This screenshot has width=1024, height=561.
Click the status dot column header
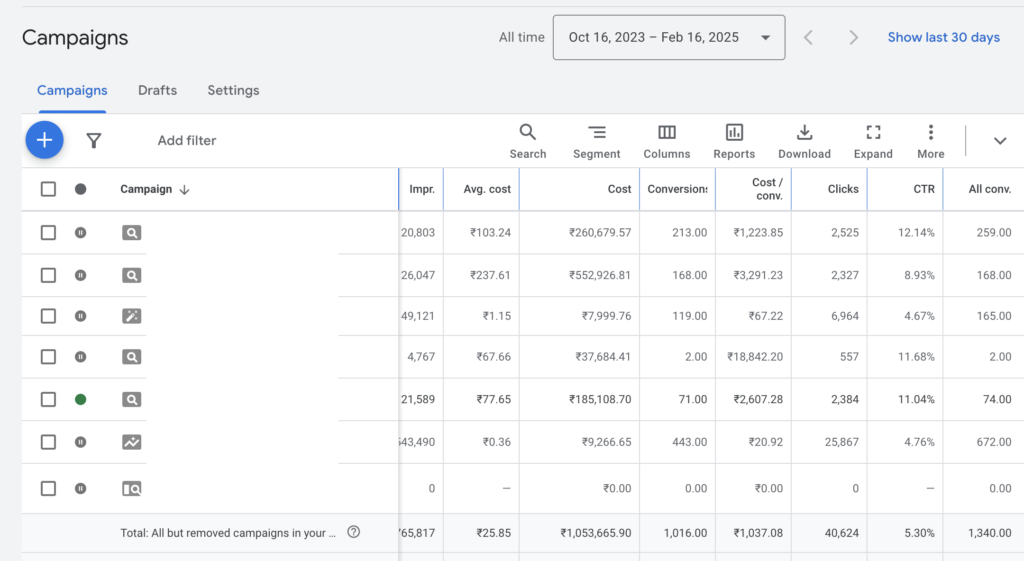pos(80,189)
